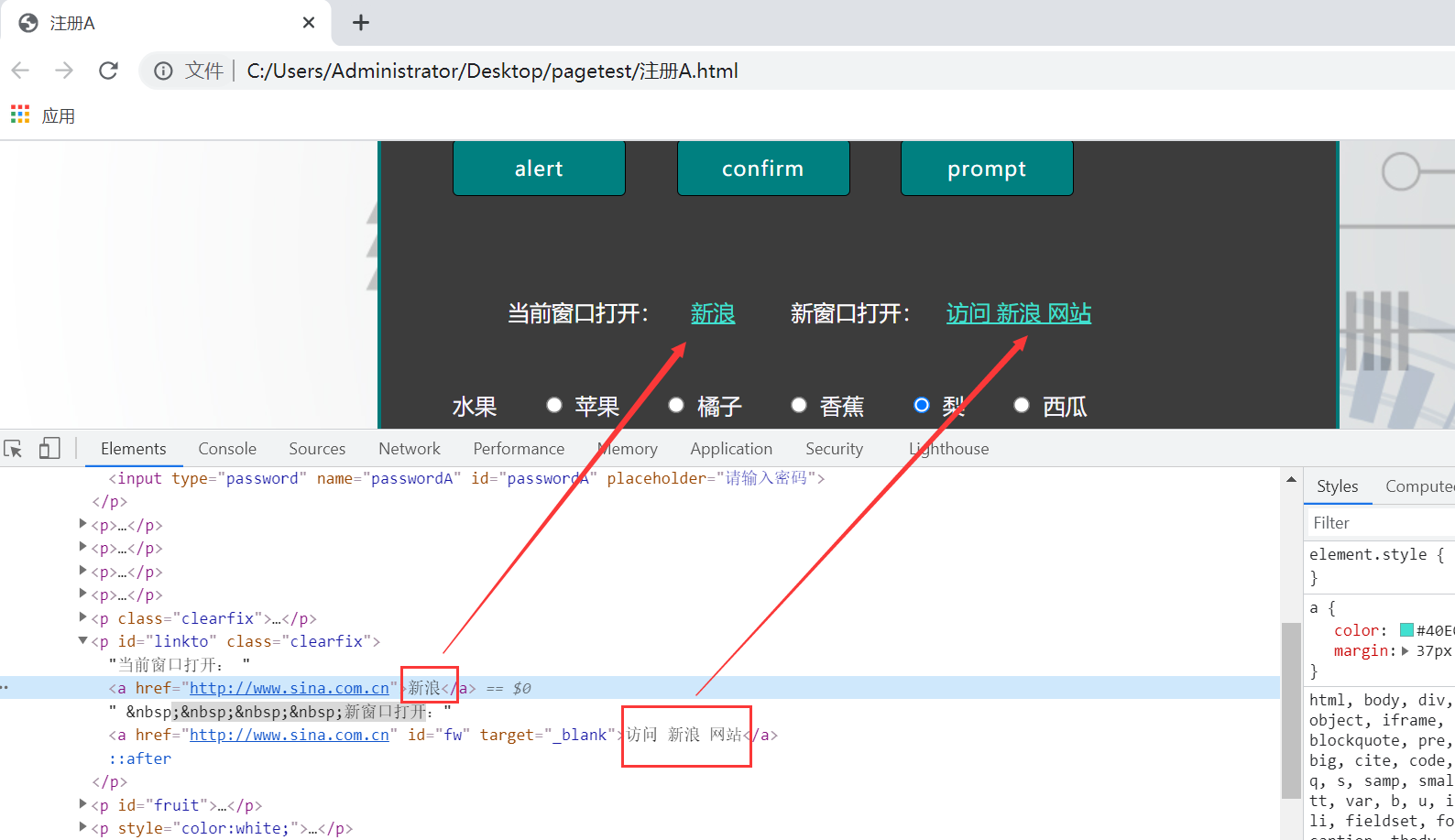This screenshot has height=840, width=1455.
Task: Collapse the p id="linkto" node
Action: 82,640
